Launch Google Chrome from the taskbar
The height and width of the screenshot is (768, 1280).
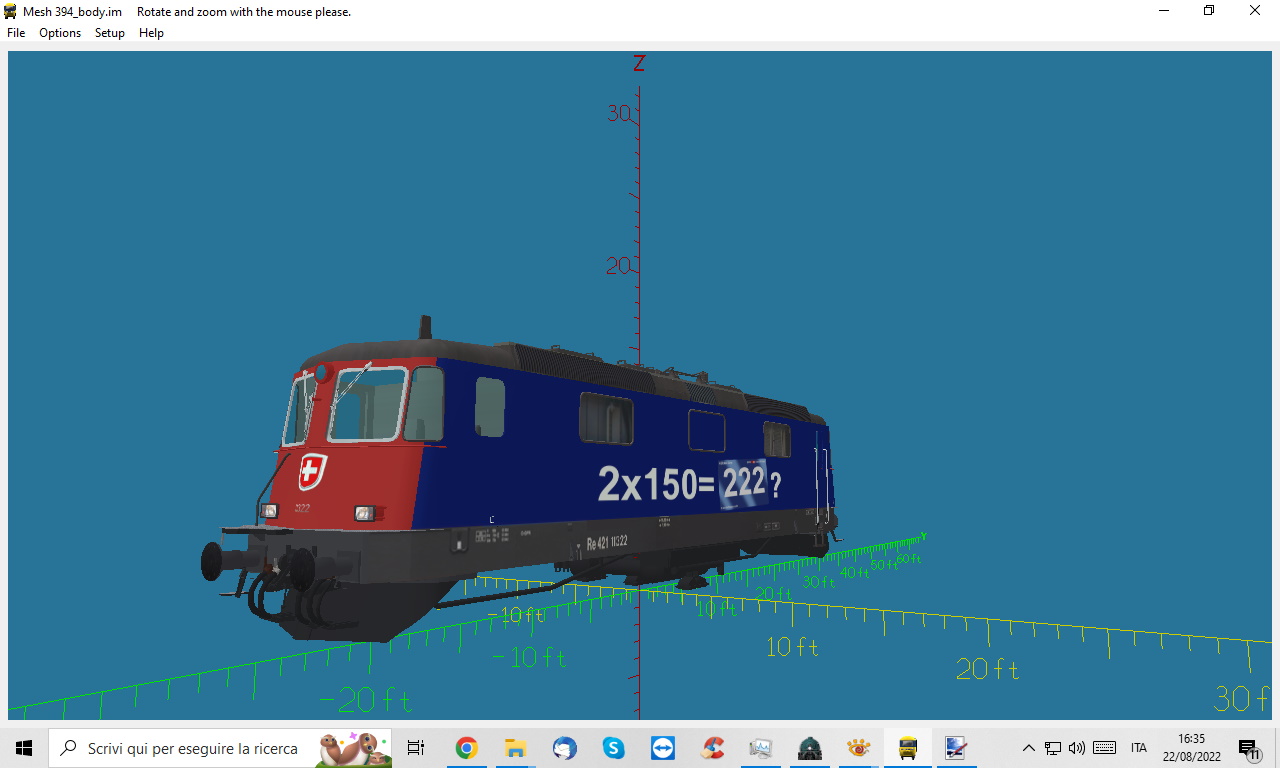(466, 748)
